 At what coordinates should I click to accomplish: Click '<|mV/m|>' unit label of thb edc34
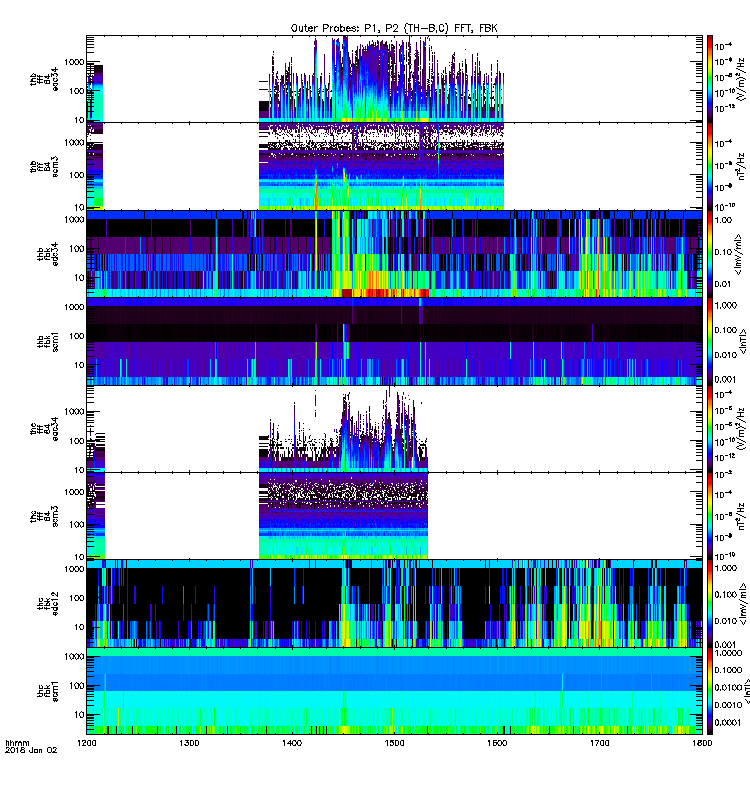click(x=739, y=254)
